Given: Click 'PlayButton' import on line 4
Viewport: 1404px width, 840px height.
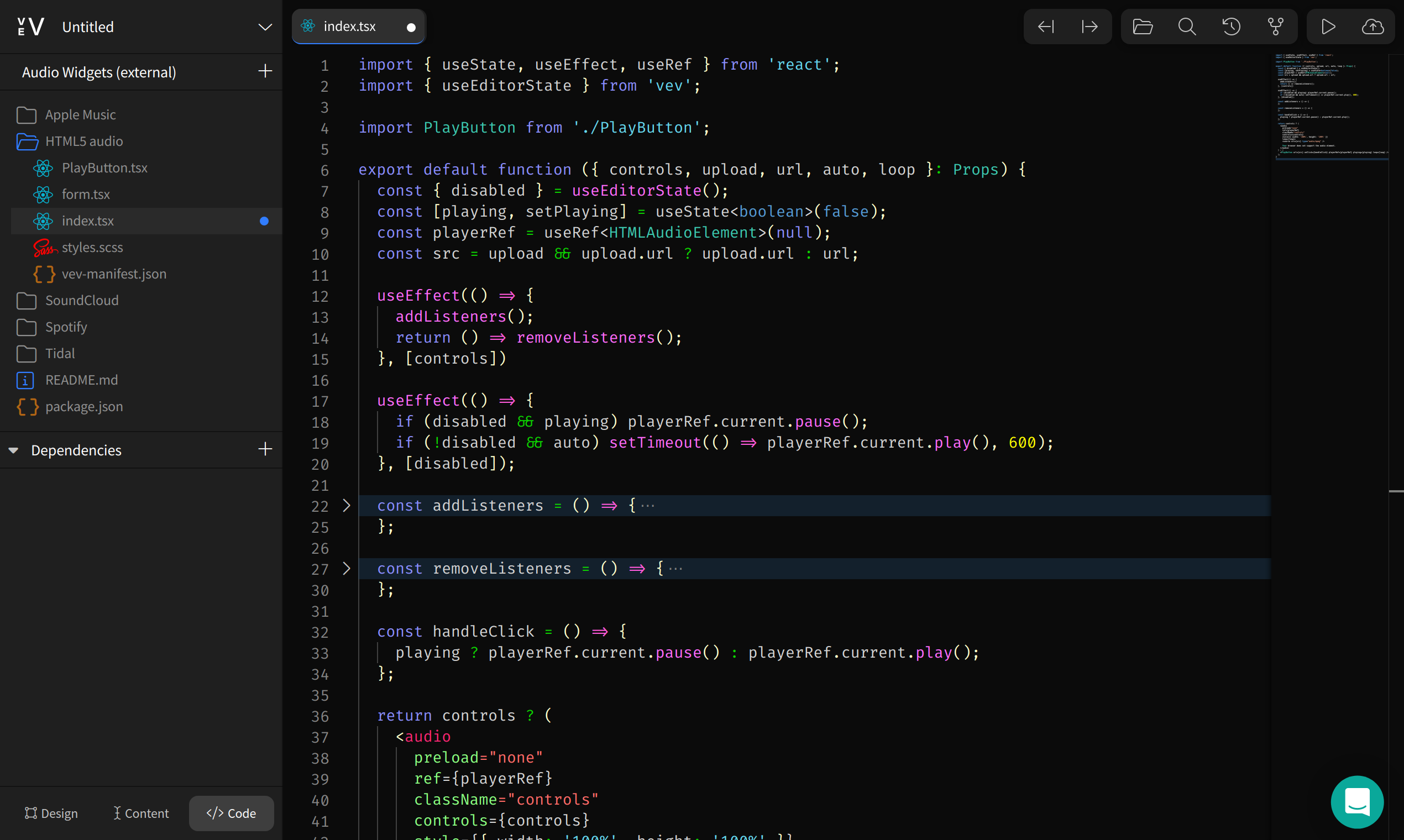Looking at the screenshot, I should [469, 128].
